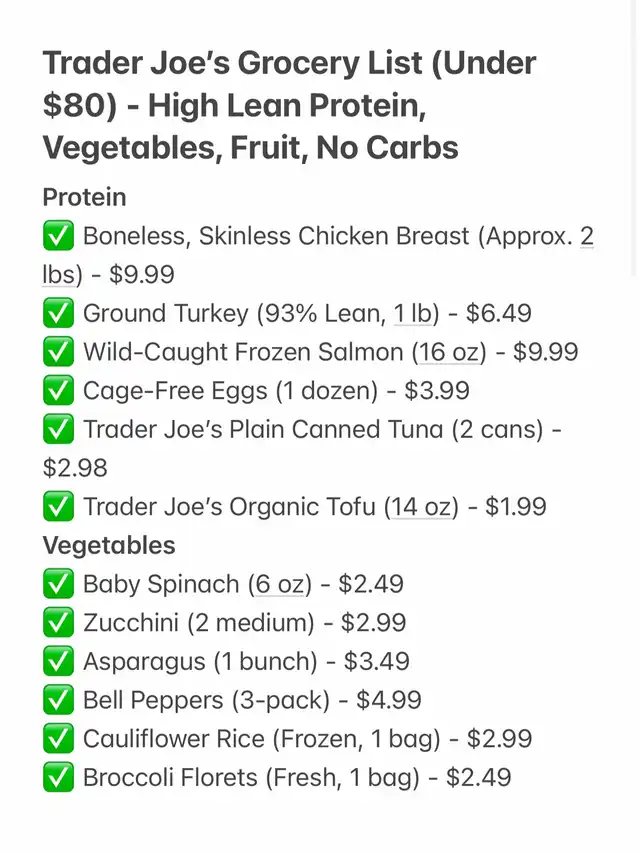Toggle the Zucchini checkmark
Viewport: 640px width, 853px height.
[57, 623]
